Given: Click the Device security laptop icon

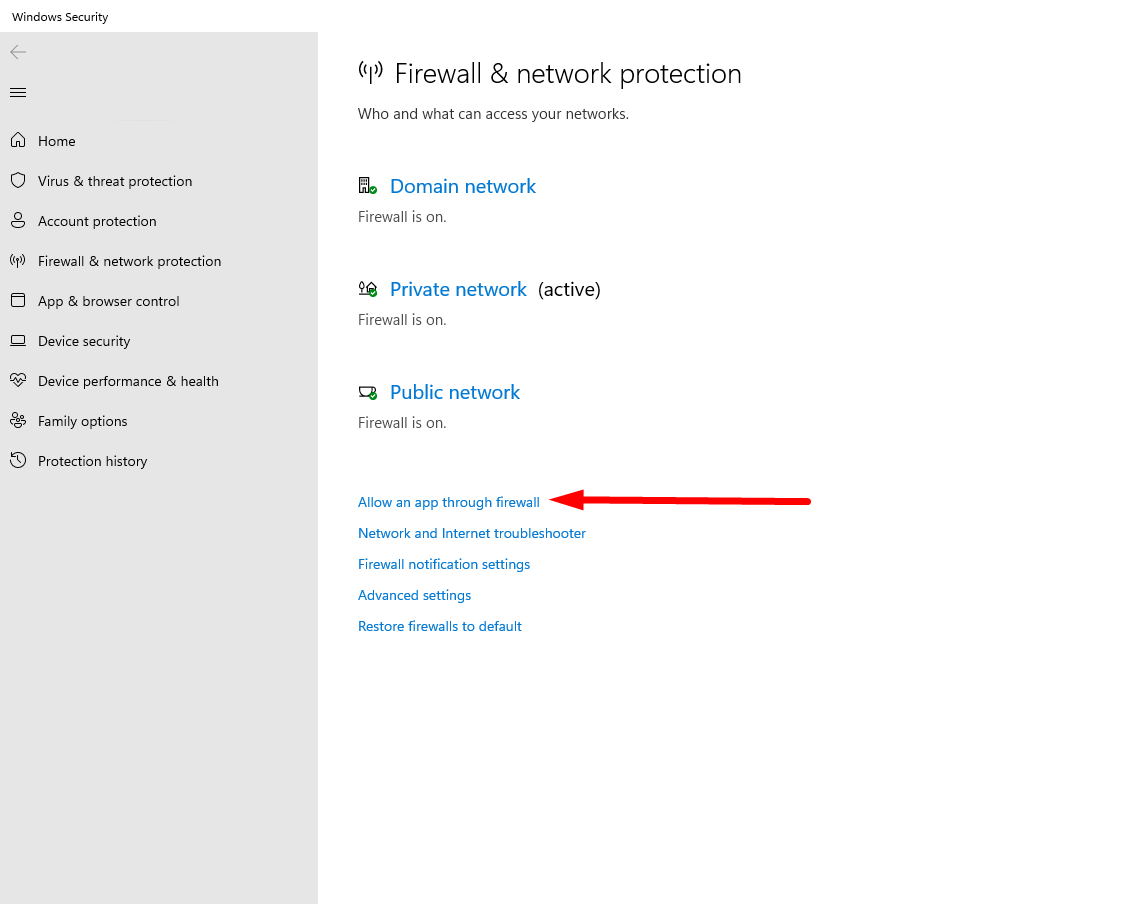Looking at the screenshot, I should tap(17, 341).
